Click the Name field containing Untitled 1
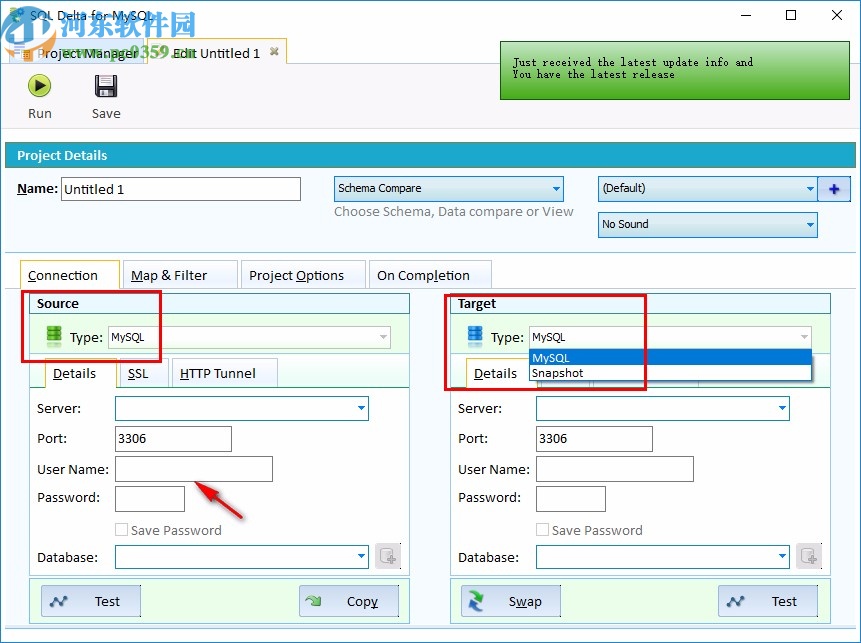The height and width of the screenshot is (643, 861). click(181, 188)
